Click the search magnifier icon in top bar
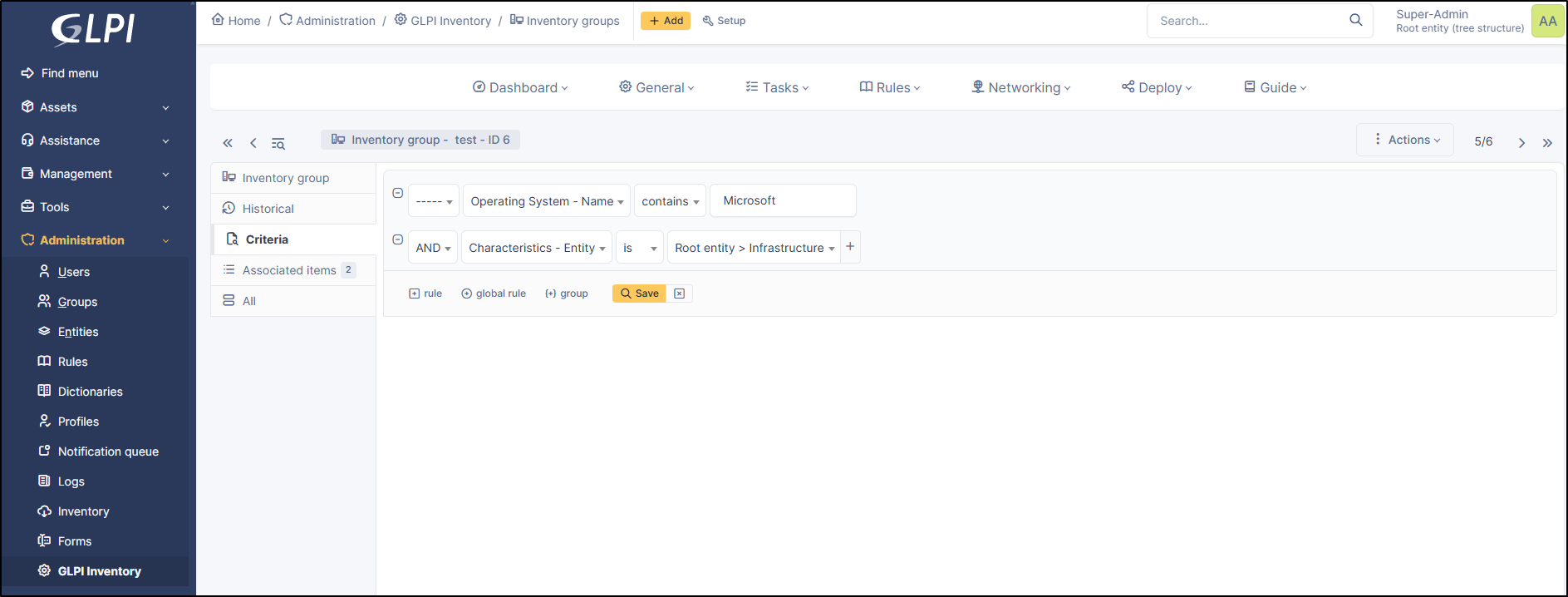Screen dimensions: 1568x597 point(1355,20)
